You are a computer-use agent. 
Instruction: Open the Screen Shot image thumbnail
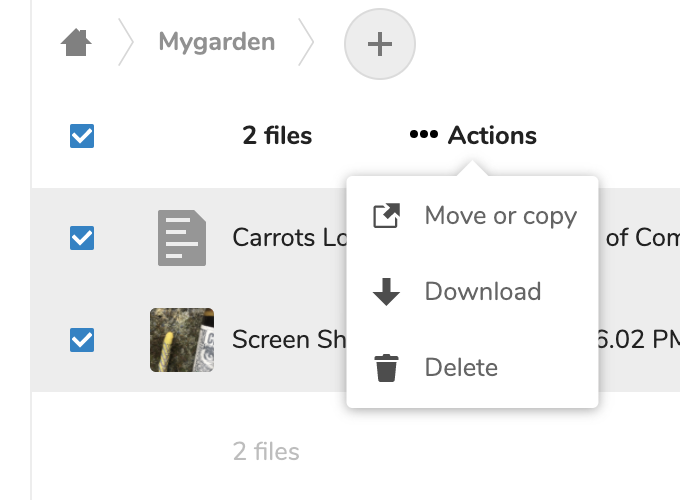pos(182,340)
